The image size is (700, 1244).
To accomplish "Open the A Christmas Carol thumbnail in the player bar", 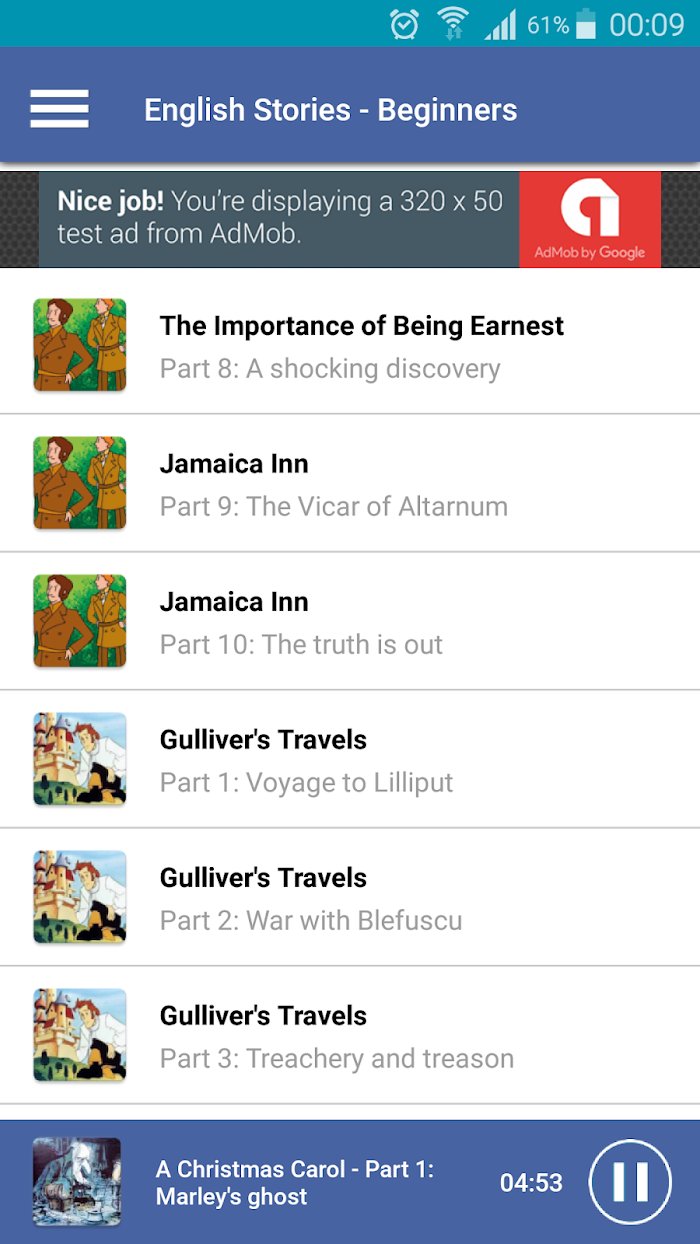I will point(77,1182).
